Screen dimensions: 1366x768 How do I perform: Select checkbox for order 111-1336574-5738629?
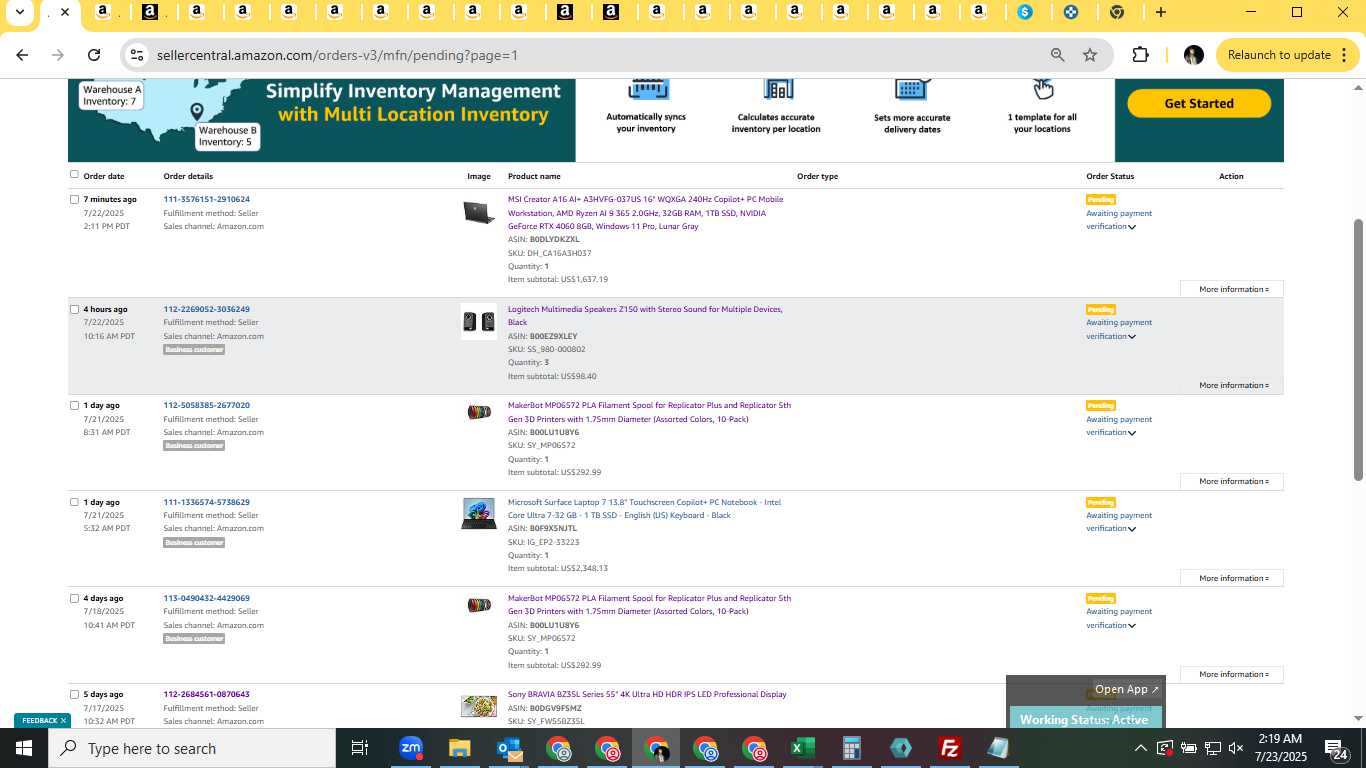point(74,502)
